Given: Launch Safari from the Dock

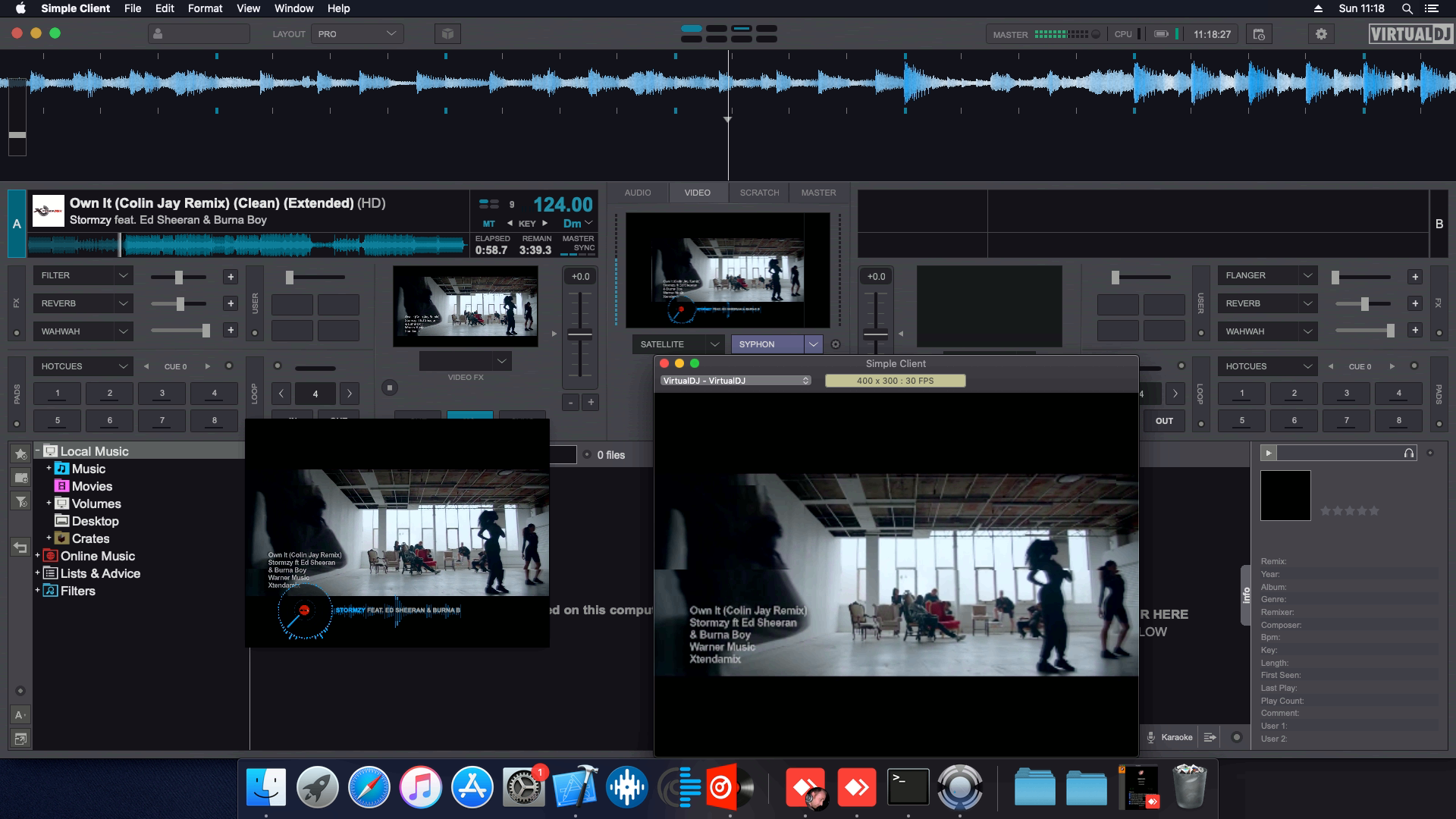Looking at the screenshot, I should coord(369,787).
